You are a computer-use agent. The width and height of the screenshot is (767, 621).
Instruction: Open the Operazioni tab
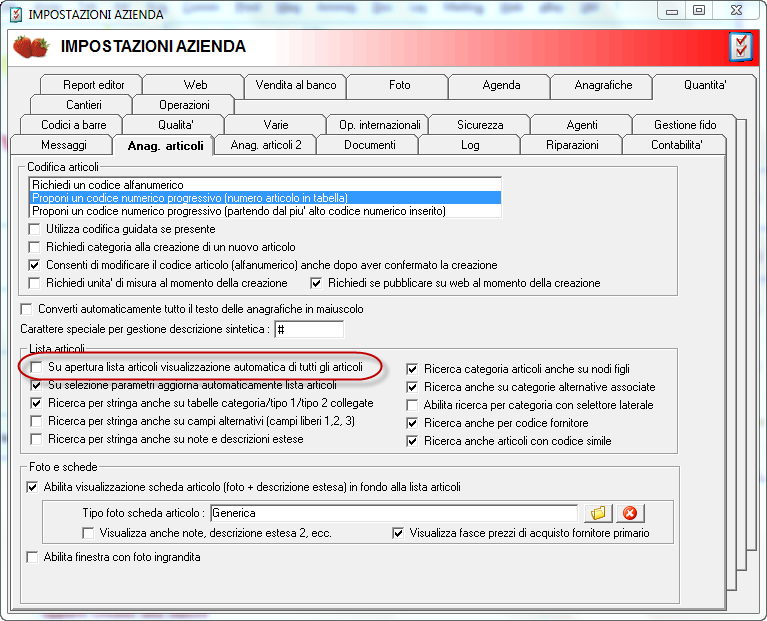pos(184,105)
